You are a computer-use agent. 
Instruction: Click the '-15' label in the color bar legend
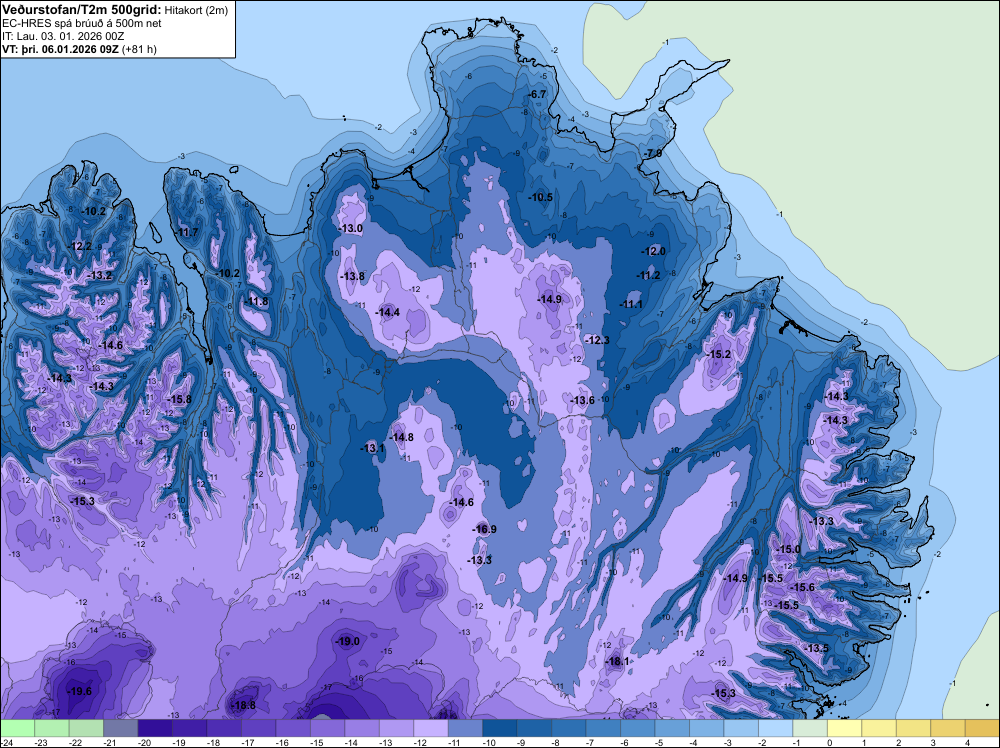317,743
